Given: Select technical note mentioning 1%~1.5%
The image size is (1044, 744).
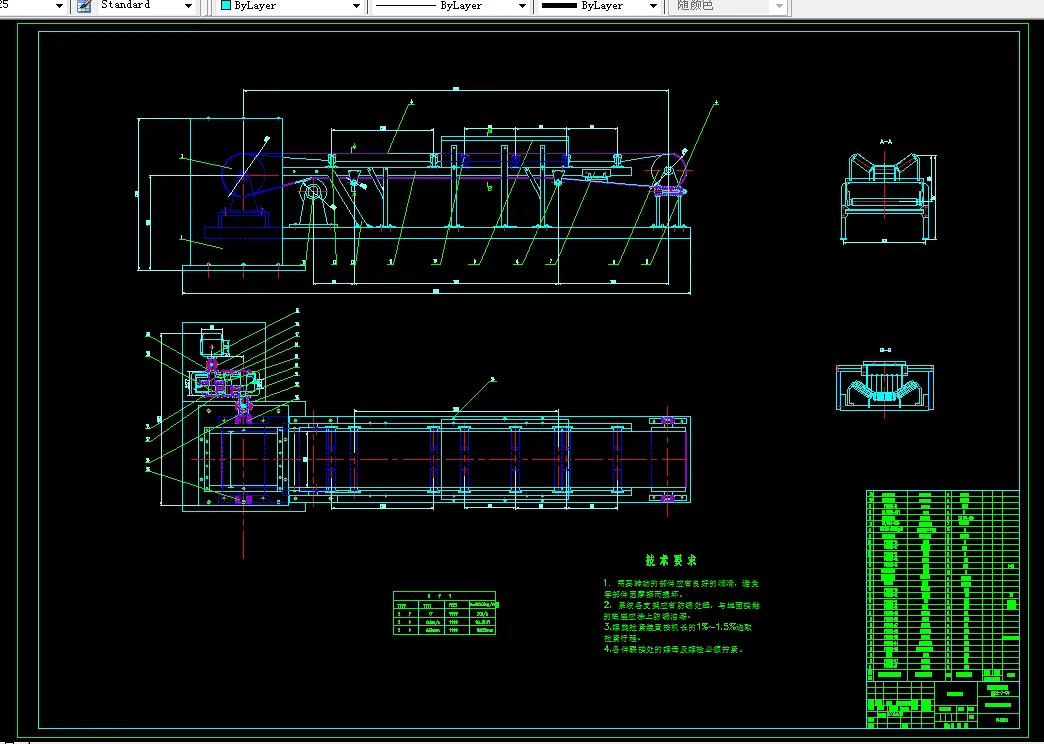Looking at the screenshot, I should tap(678, 632).
